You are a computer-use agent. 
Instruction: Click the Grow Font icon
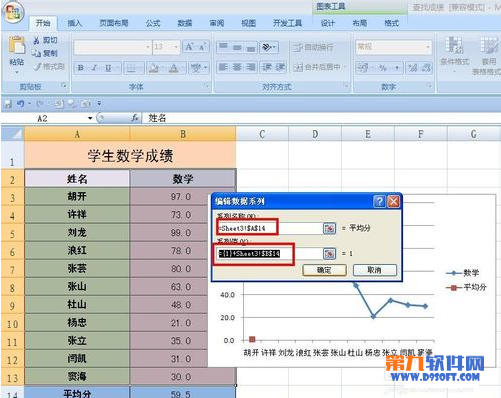point(189,47)
